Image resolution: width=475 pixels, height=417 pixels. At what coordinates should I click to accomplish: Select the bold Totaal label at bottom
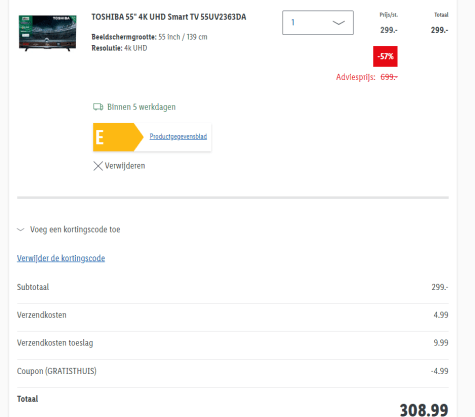coord(27,399)
